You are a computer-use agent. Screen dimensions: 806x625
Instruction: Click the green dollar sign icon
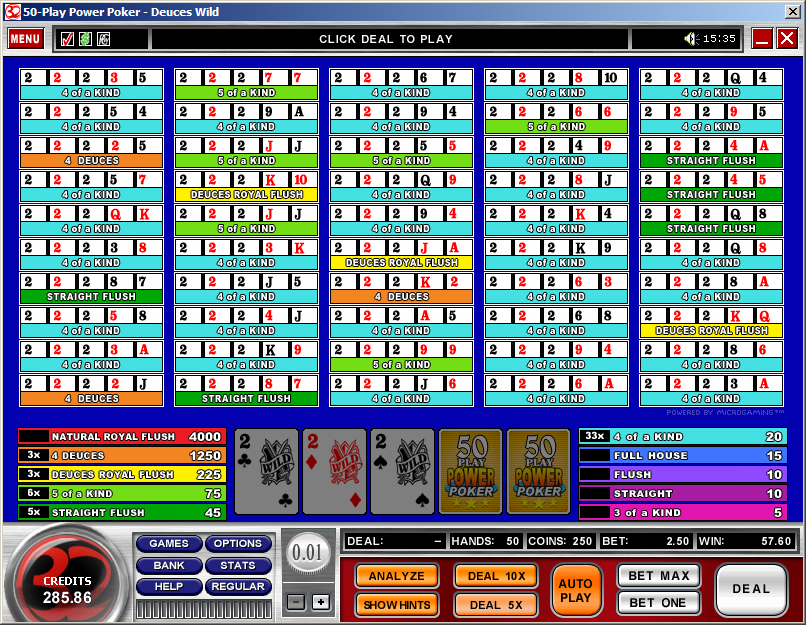pyautogui.click(x=85, y=39)
